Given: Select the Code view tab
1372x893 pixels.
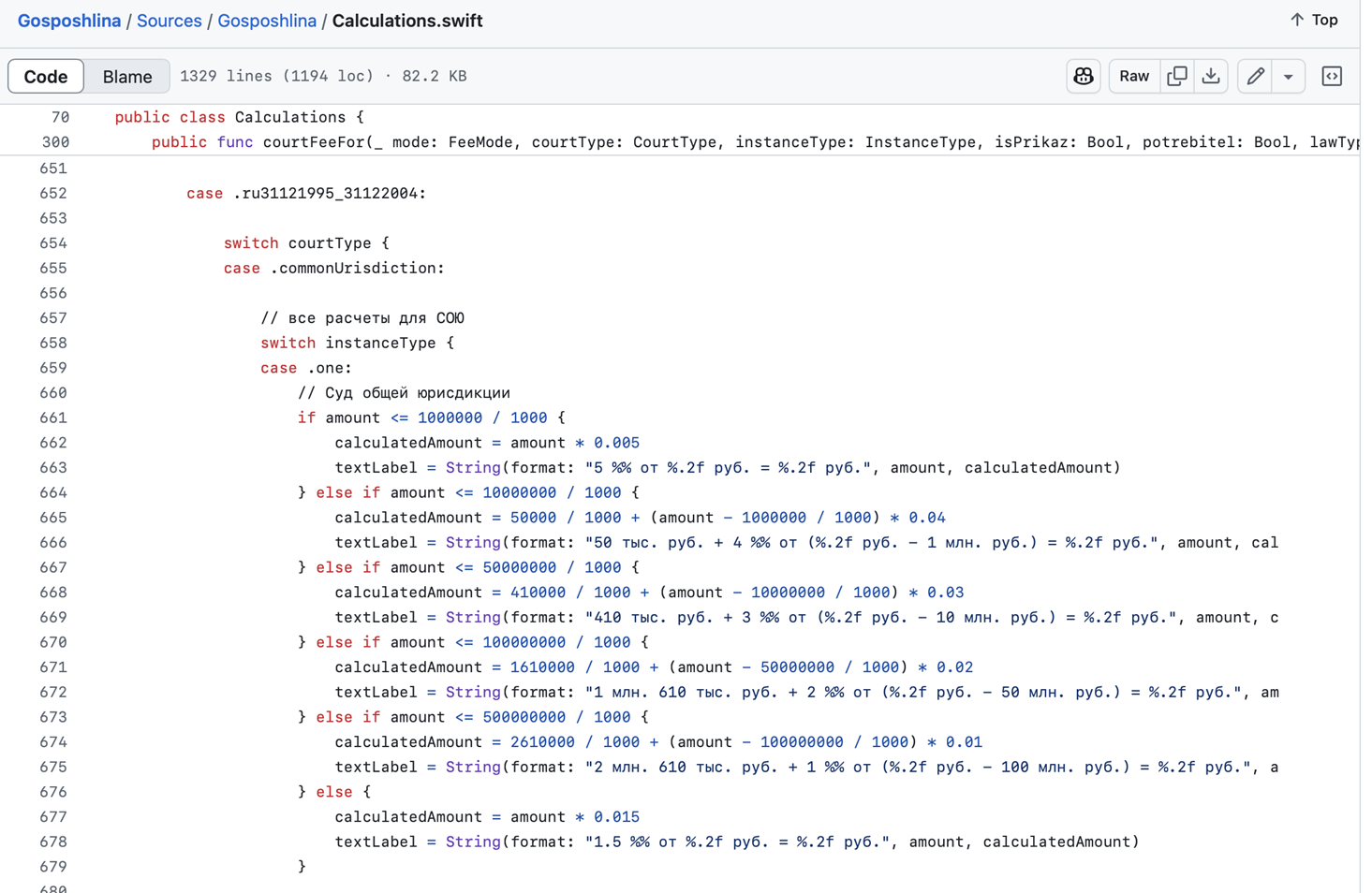Looking at the screenshot, I should click(x=46, y=77).
